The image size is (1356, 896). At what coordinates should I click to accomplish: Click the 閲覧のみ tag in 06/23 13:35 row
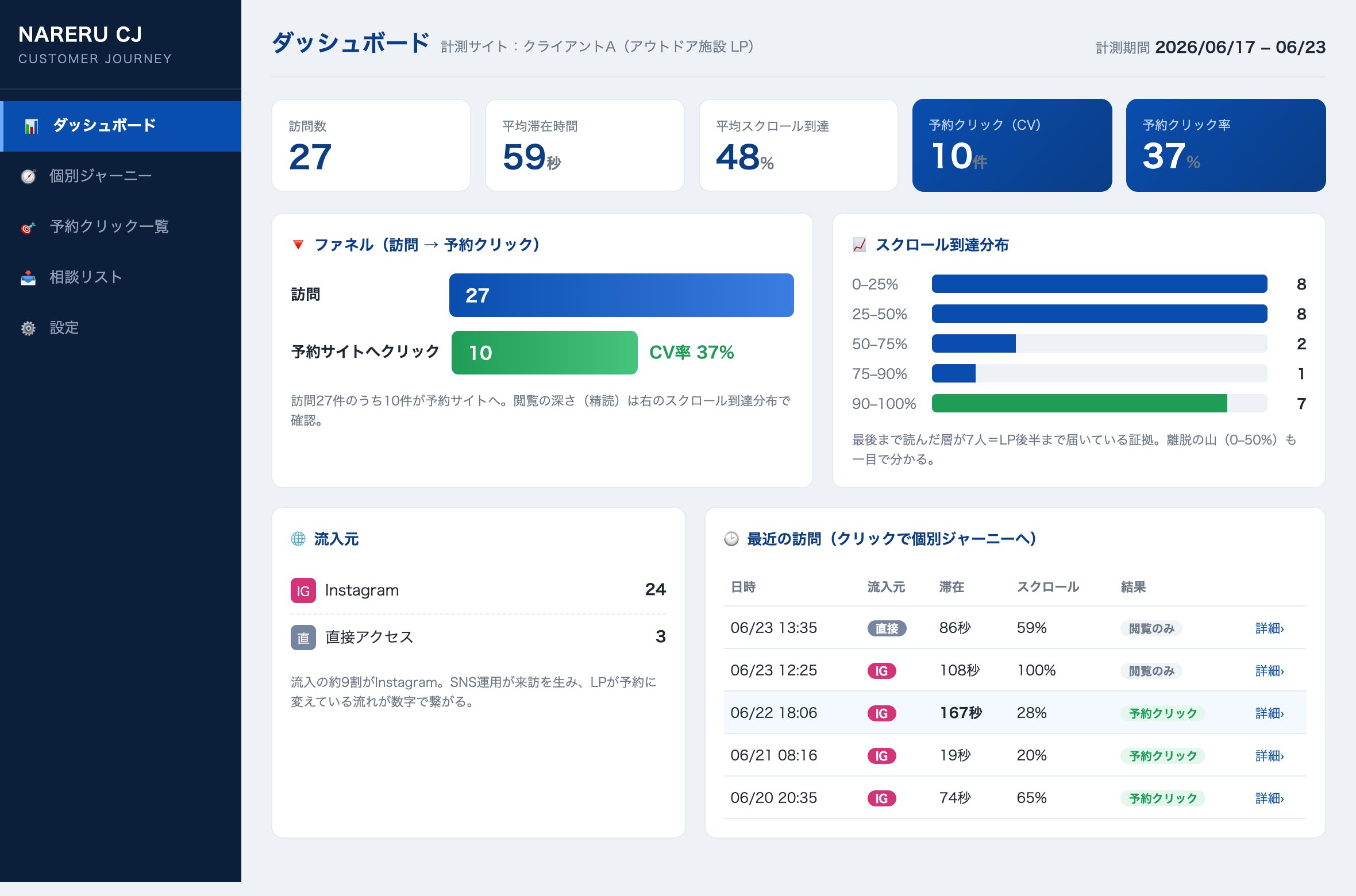click(1151, 628)
